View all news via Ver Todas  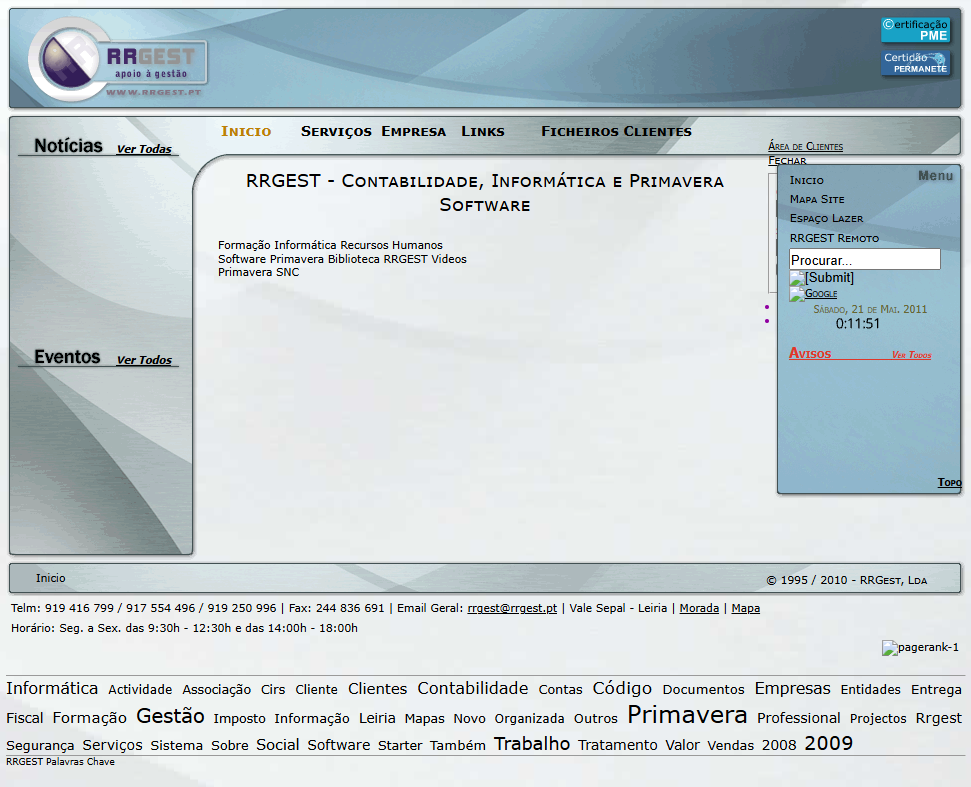point(144,149)
